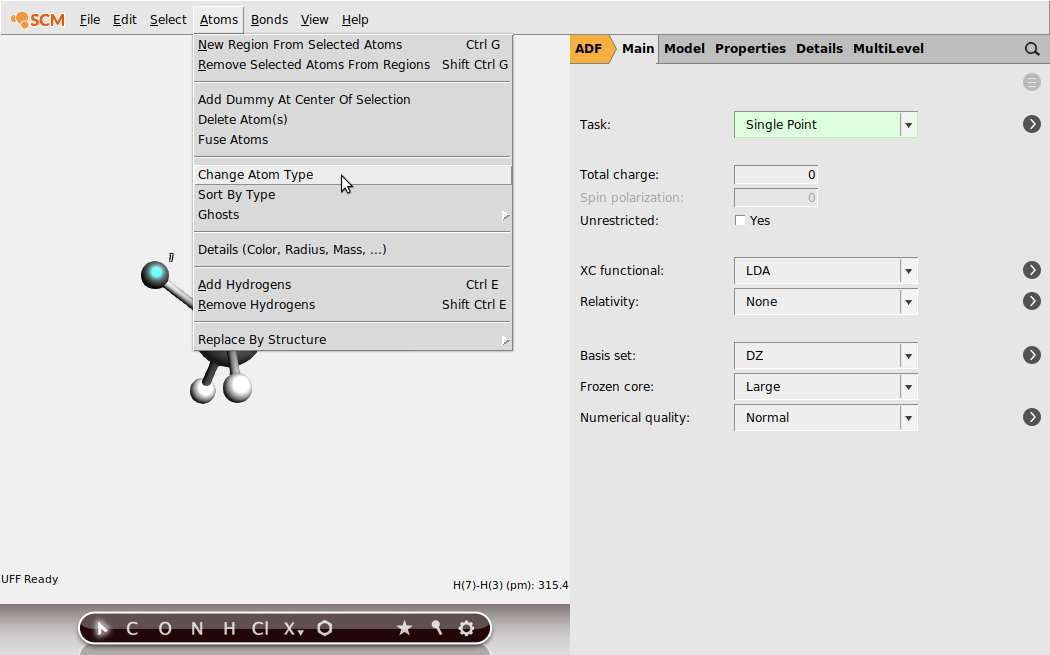
Task: Open details arrow next to Basis set
Action: 1032,355
